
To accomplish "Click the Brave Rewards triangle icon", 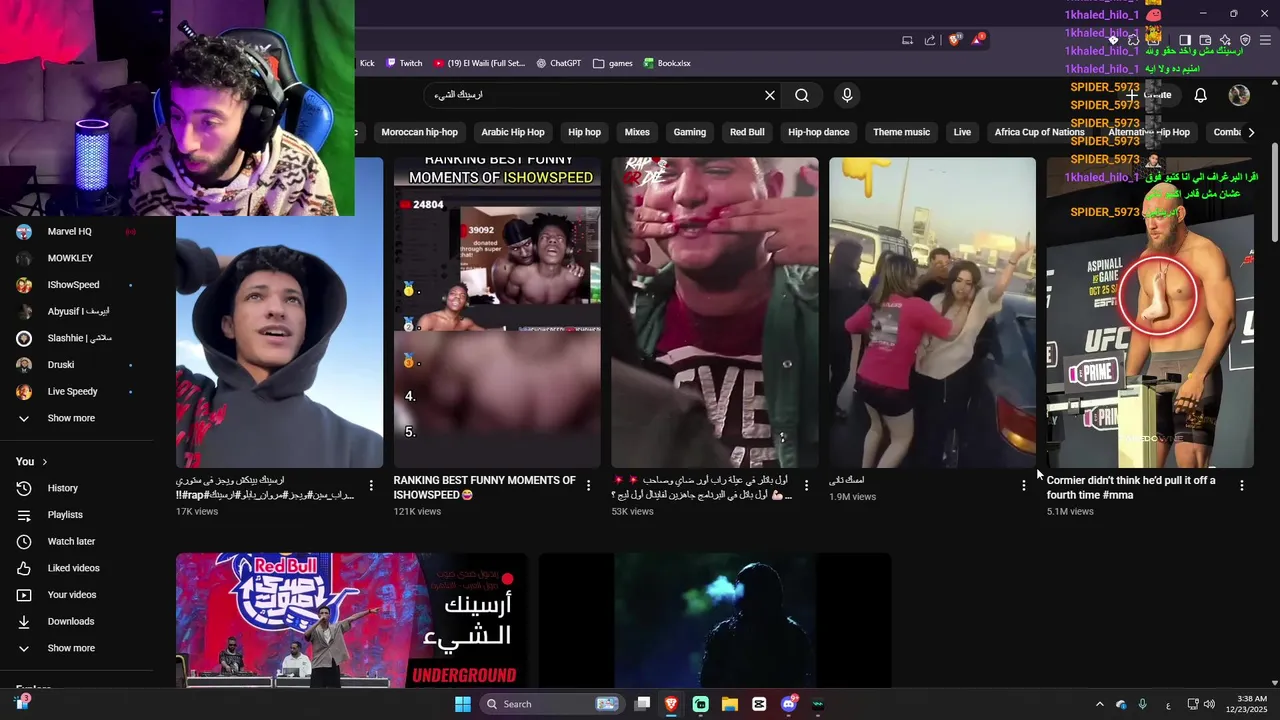I will click(x=978, y=40).
